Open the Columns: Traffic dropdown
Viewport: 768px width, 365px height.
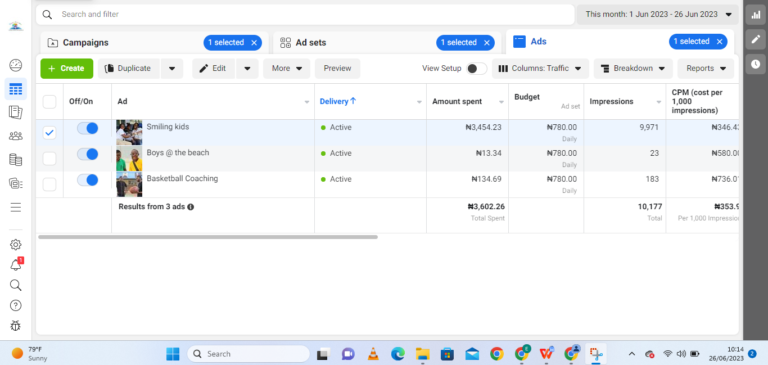[540, 69]
